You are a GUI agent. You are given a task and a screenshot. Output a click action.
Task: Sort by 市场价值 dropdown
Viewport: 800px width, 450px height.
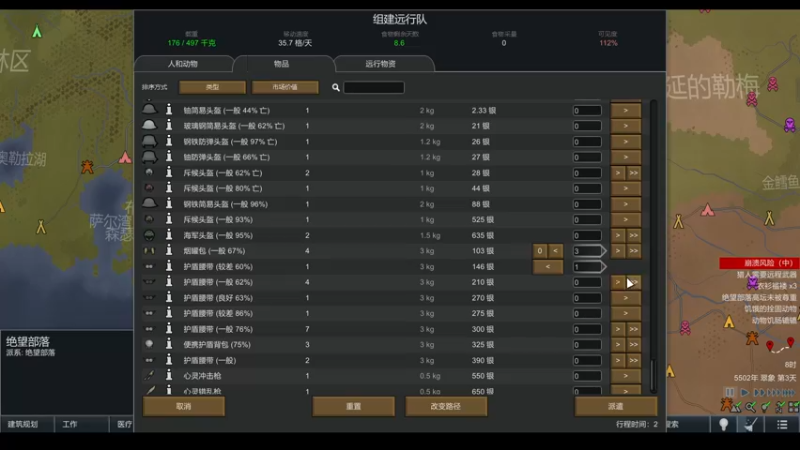click(285, 87)
